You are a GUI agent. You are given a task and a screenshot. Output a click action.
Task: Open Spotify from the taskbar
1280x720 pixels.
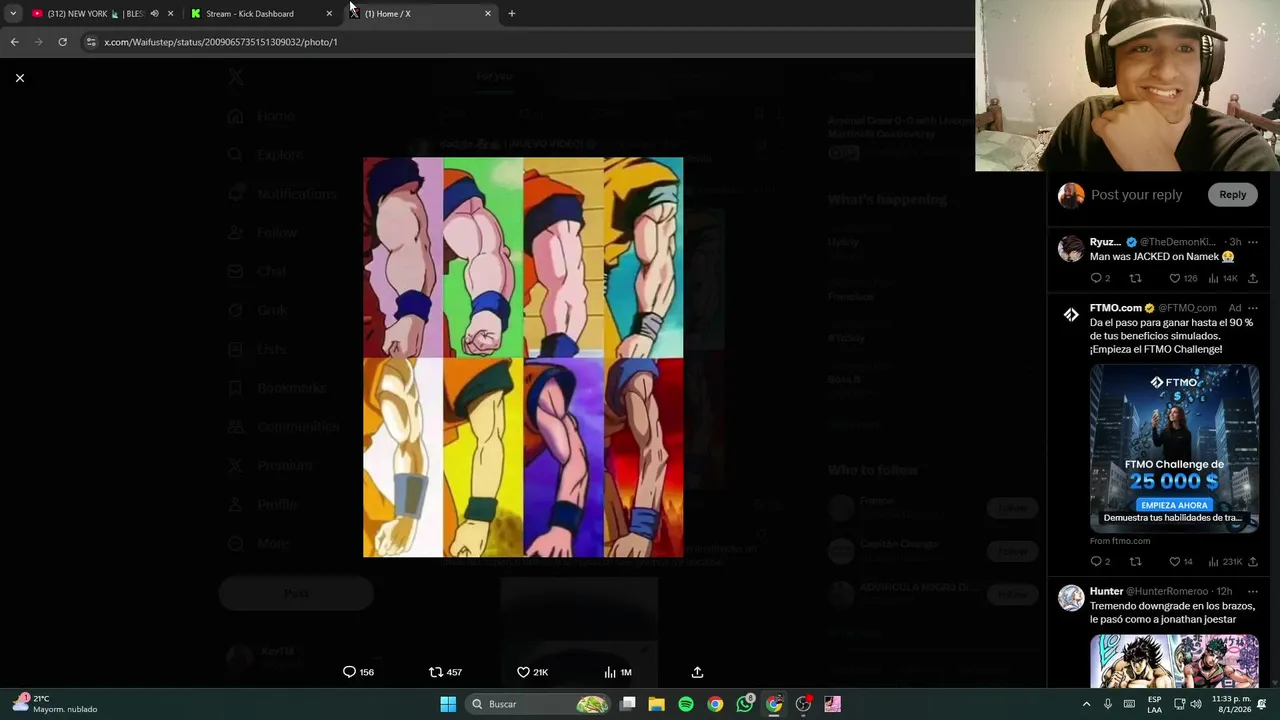(x=686, y=704)
